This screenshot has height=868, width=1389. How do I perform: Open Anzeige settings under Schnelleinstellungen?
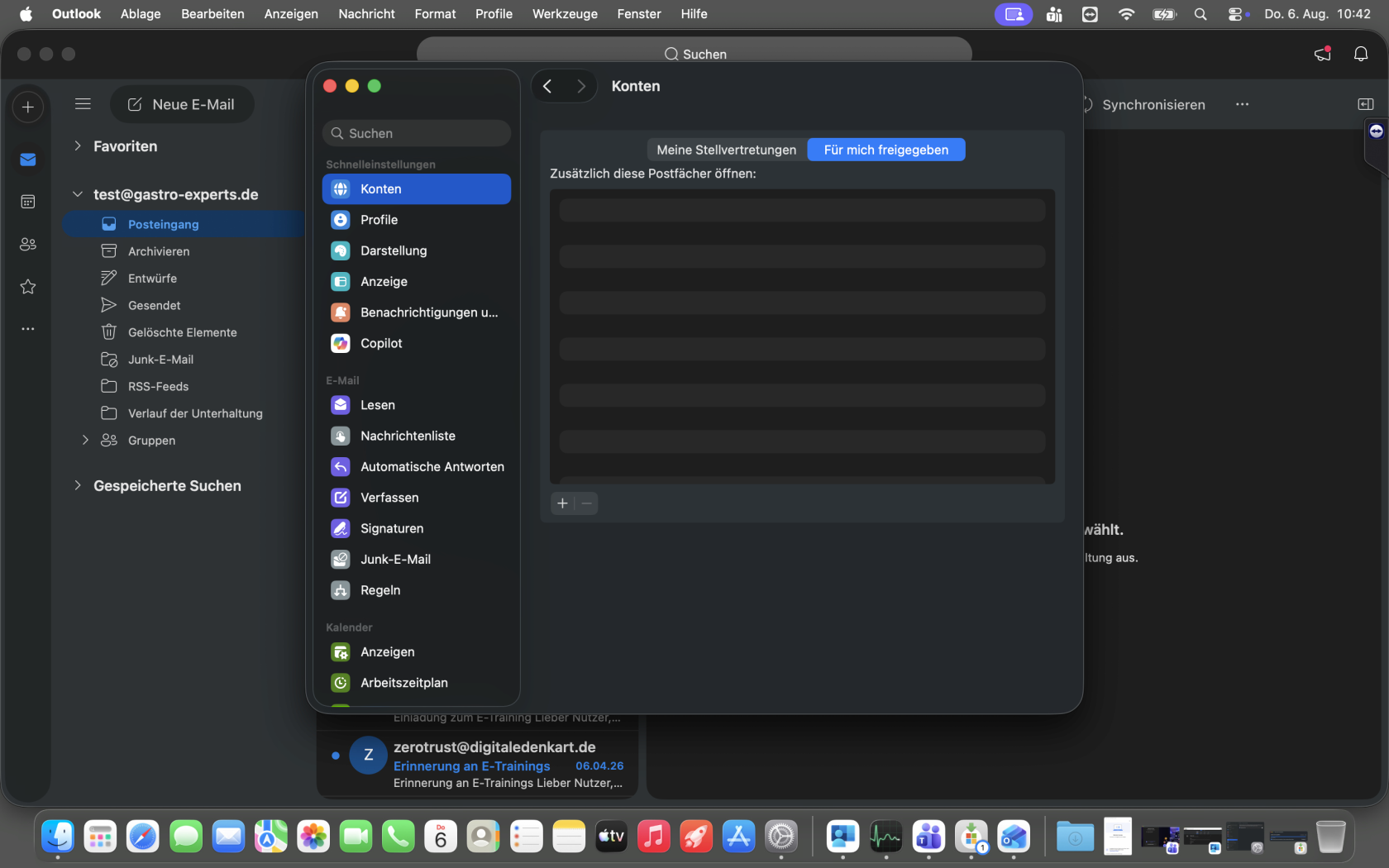417,282
